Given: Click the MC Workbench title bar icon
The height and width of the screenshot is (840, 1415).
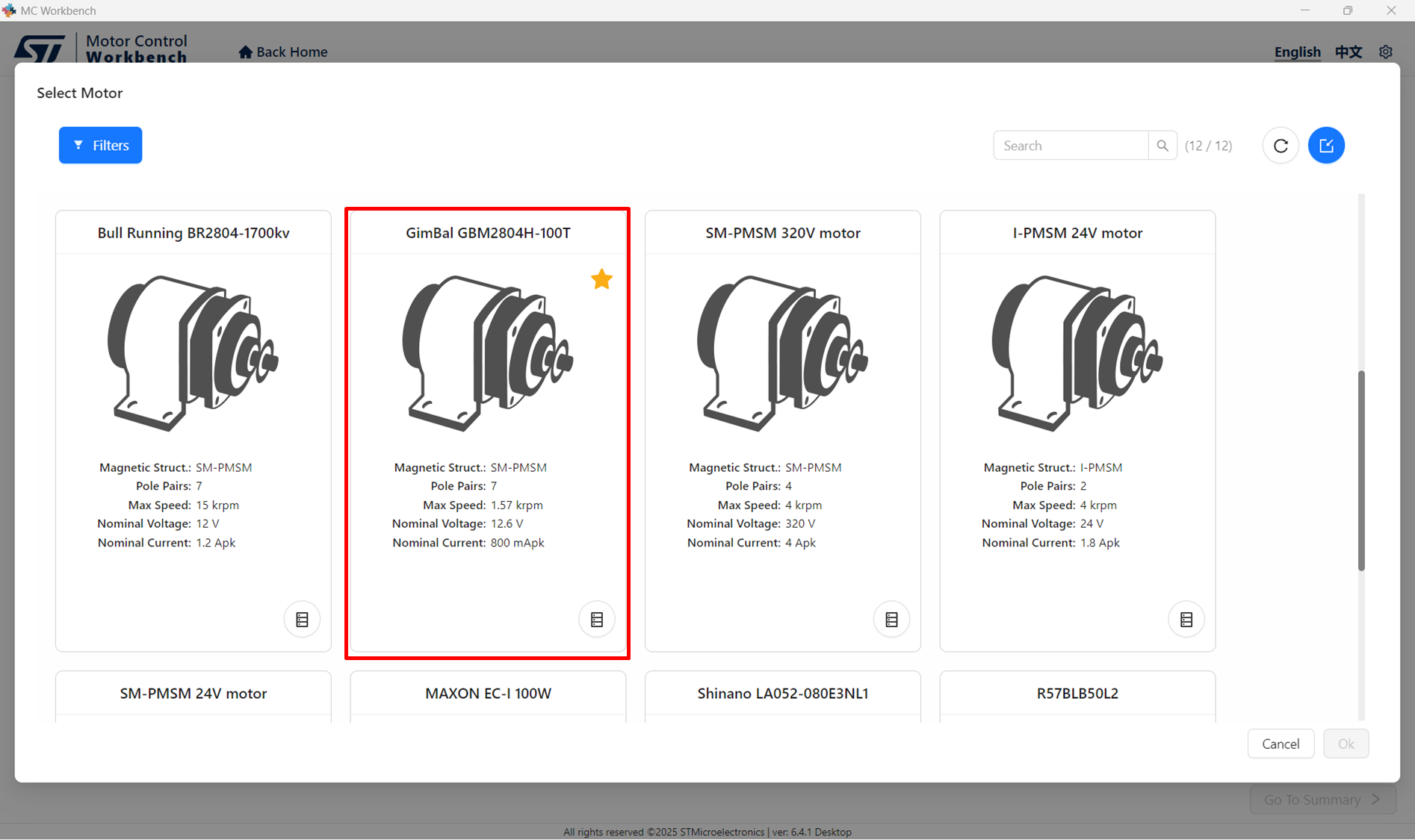Looking at the screenshot, I should click(x=9, y=10).
